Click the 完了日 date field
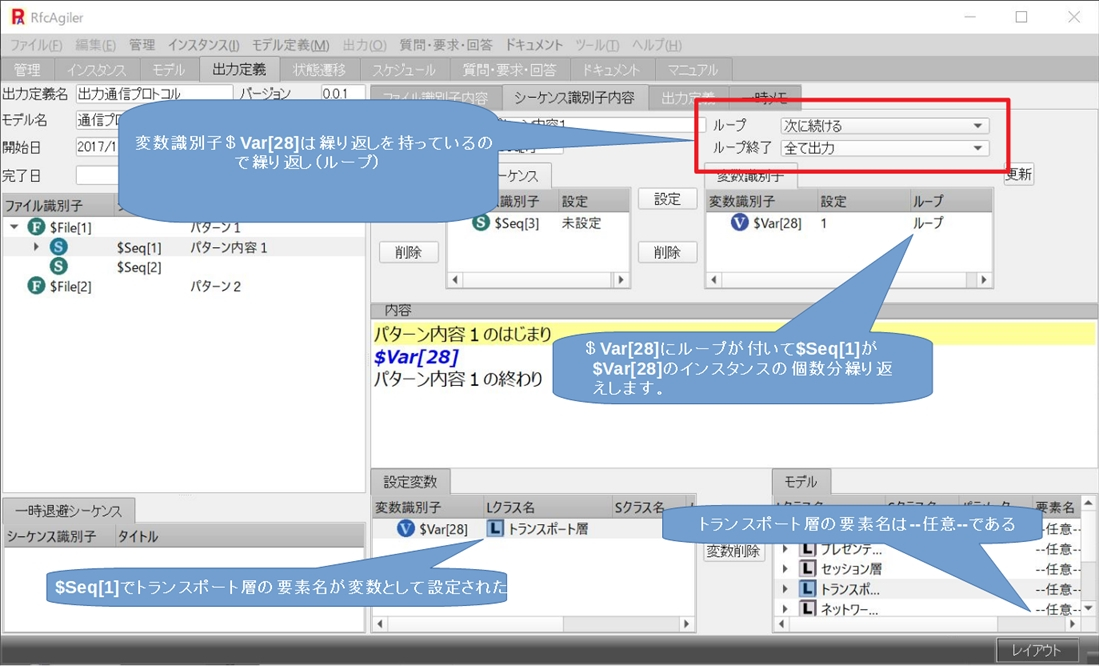Screen dimensions: 1099x666 pos(97,175)
